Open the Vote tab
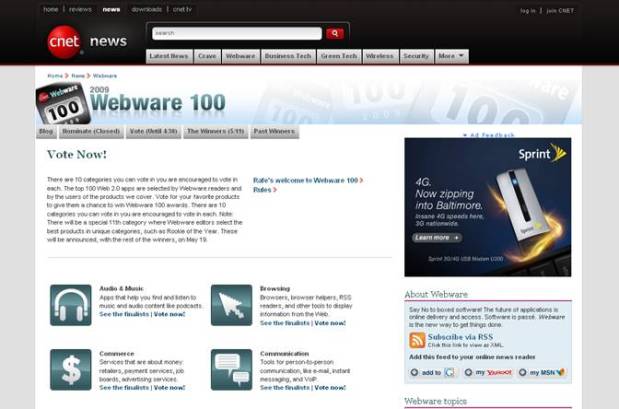The height and width of the screenshot is (409, 619). (153, 131)
